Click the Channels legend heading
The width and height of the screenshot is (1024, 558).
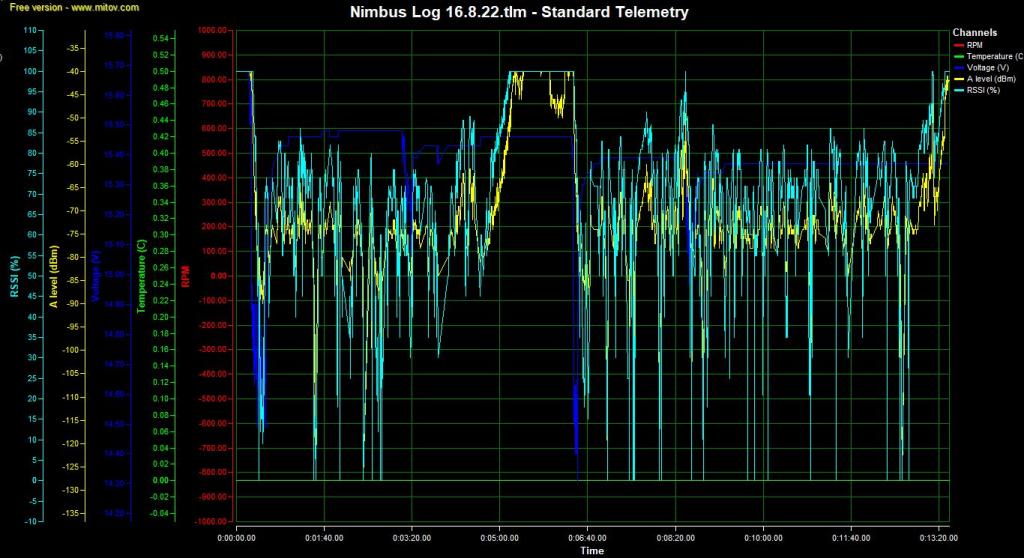click(x=974, y=33)
